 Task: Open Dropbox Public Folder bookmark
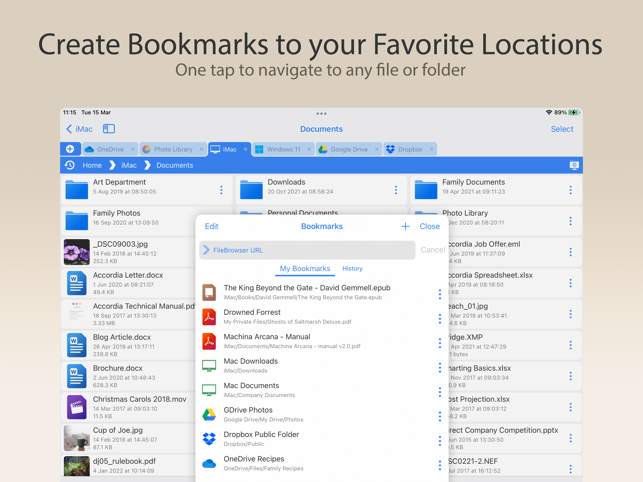[x=316, y=439]
